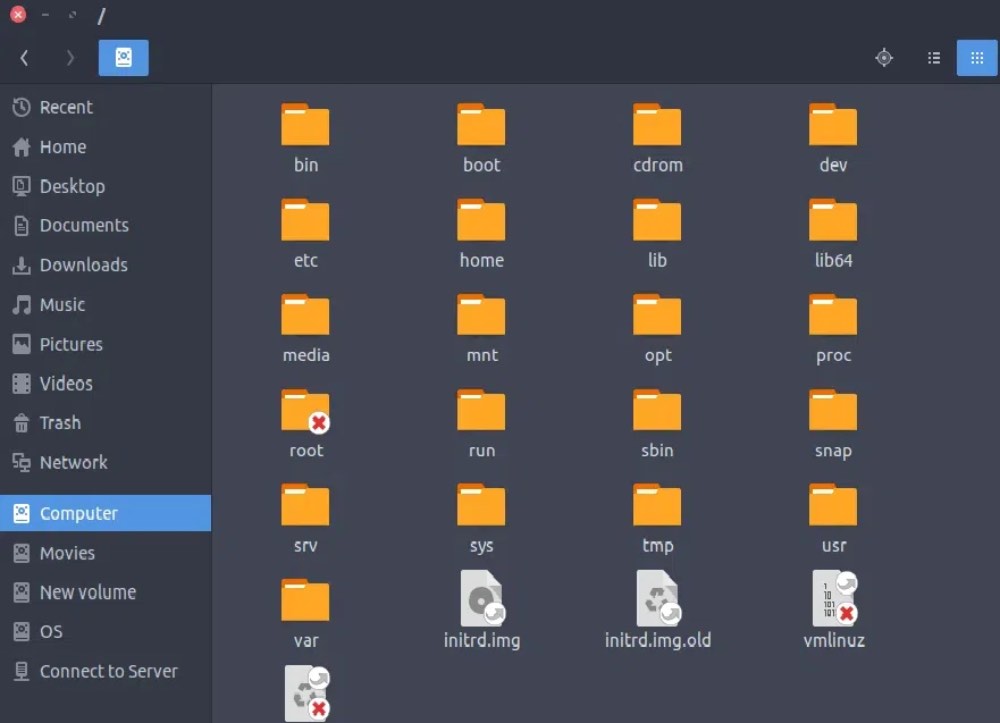Screen dimensions: 1000x723
Task: Click the grid view toggle button
Action: pyautogui.click(x=977, y=57)
